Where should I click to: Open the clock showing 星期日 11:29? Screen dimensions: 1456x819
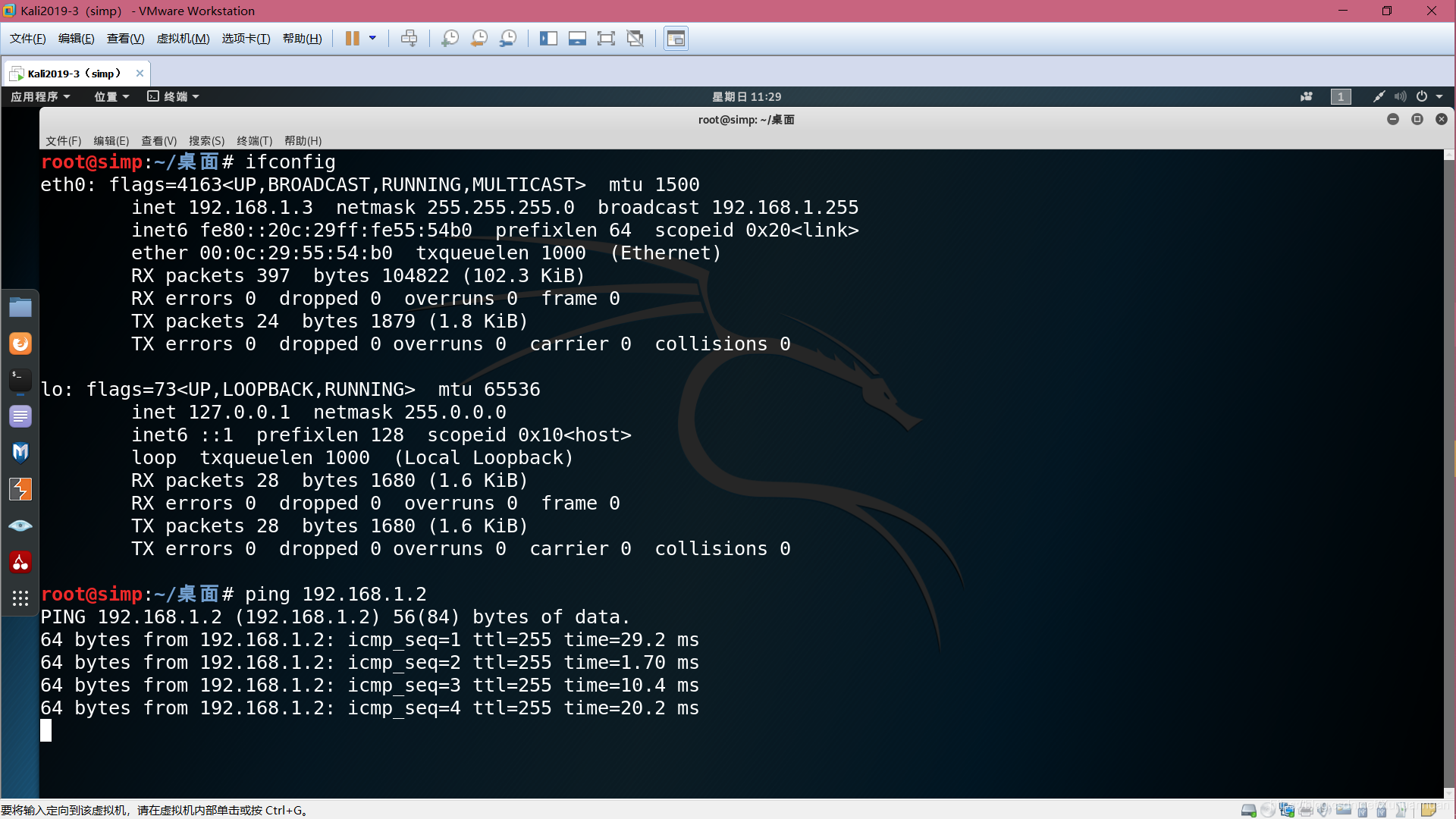coord(746,96)
